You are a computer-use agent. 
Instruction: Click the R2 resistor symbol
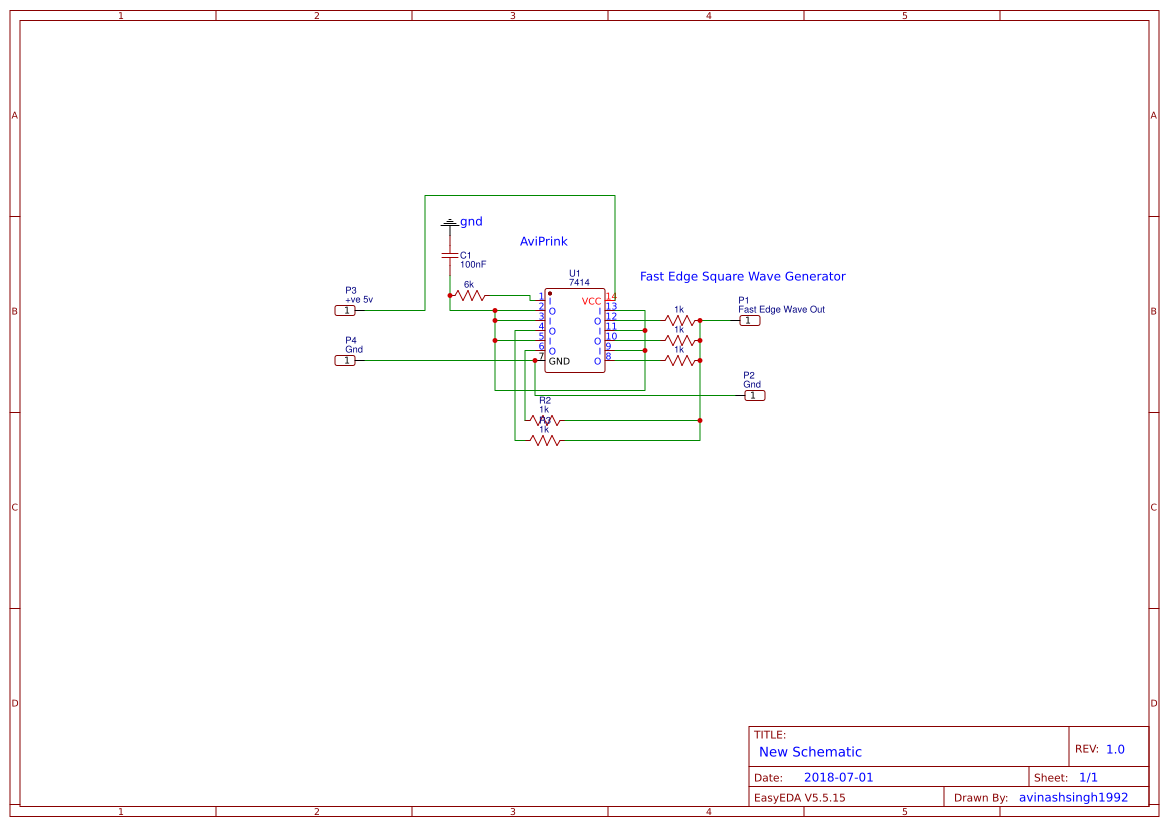(545, 421)
